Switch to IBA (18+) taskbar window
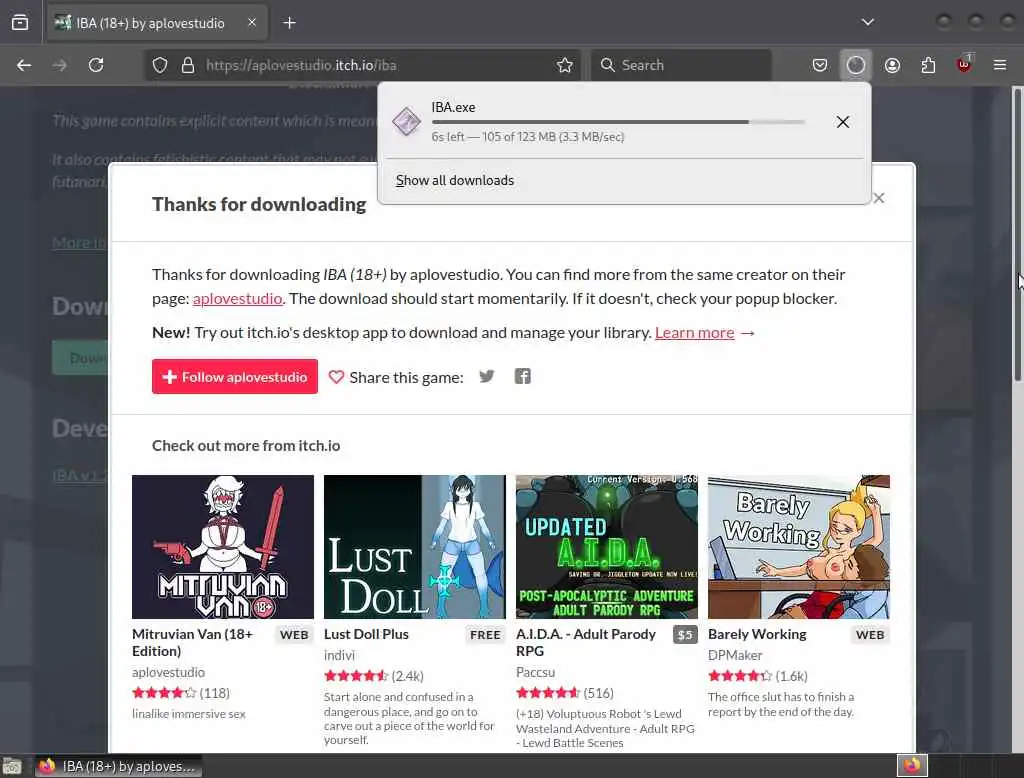 point(118,766)
